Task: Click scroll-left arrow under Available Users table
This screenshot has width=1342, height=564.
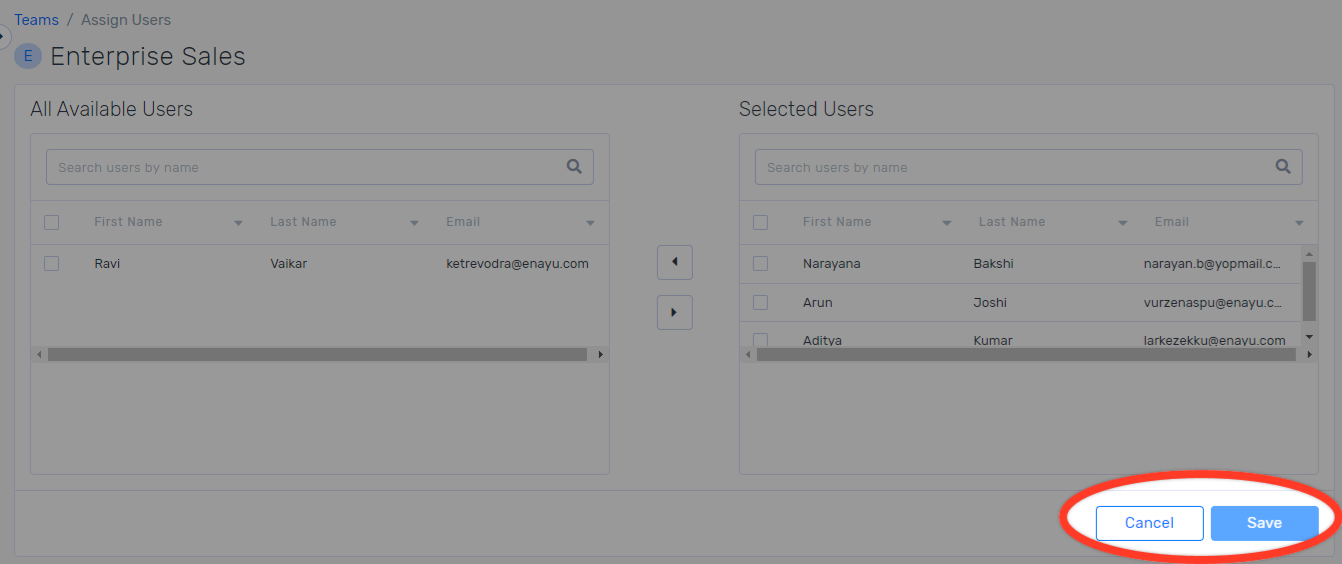Action: 40,354
